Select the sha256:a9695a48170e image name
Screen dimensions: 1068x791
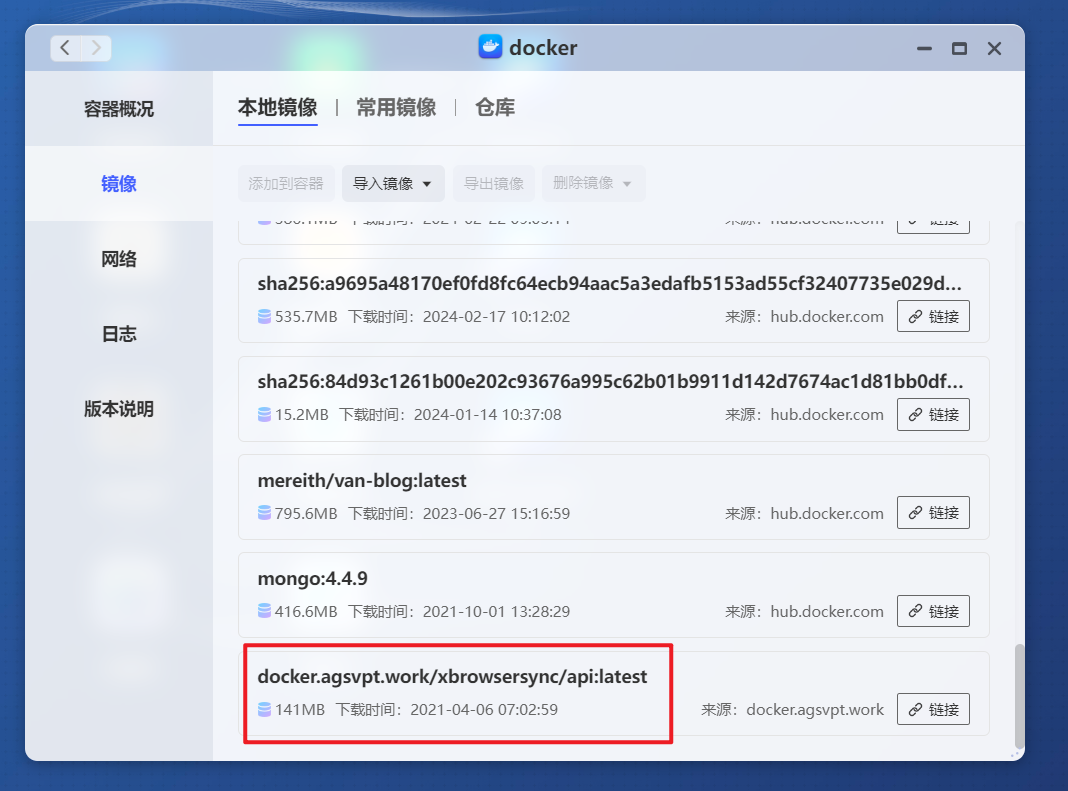(x=610, y=284)
